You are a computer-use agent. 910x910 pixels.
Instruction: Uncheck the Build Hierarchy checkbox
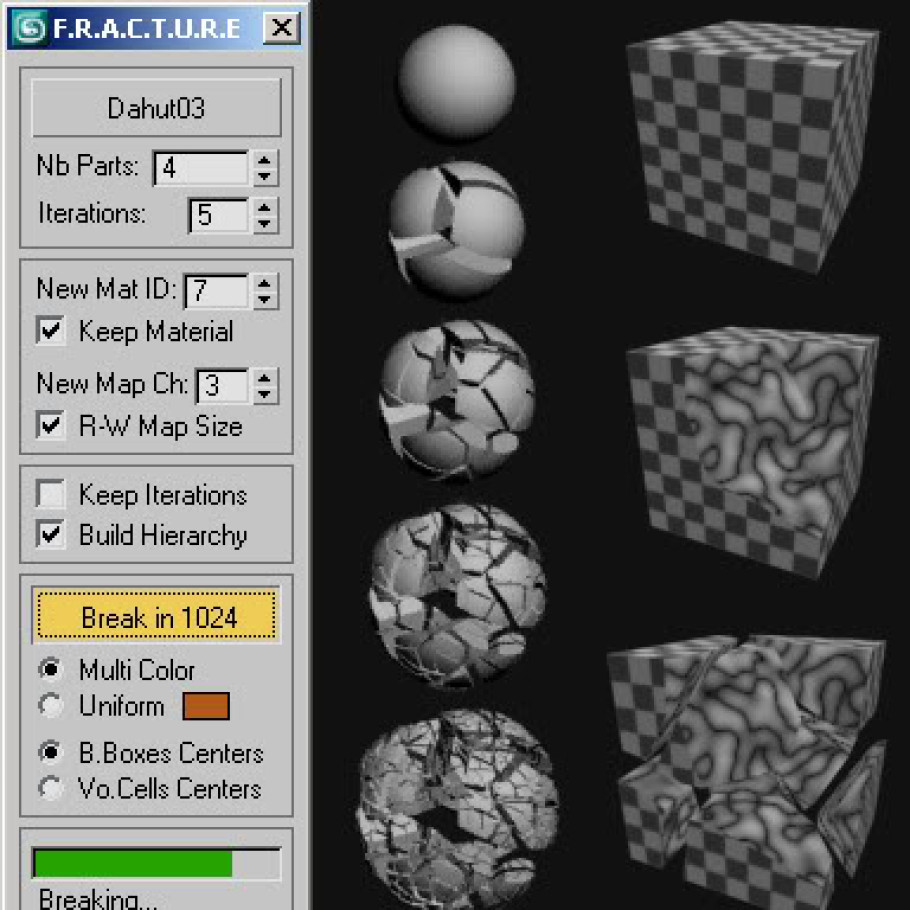click(x=50, y=534)
